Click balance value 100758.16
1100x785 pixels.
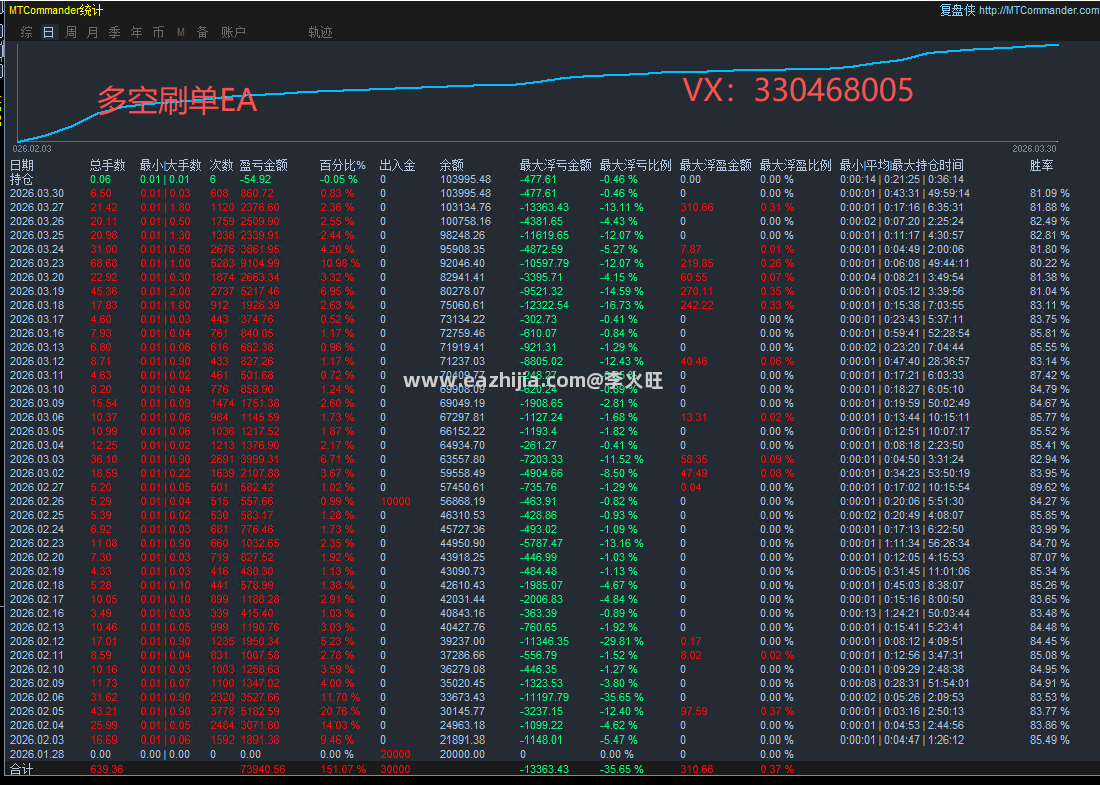465,222
